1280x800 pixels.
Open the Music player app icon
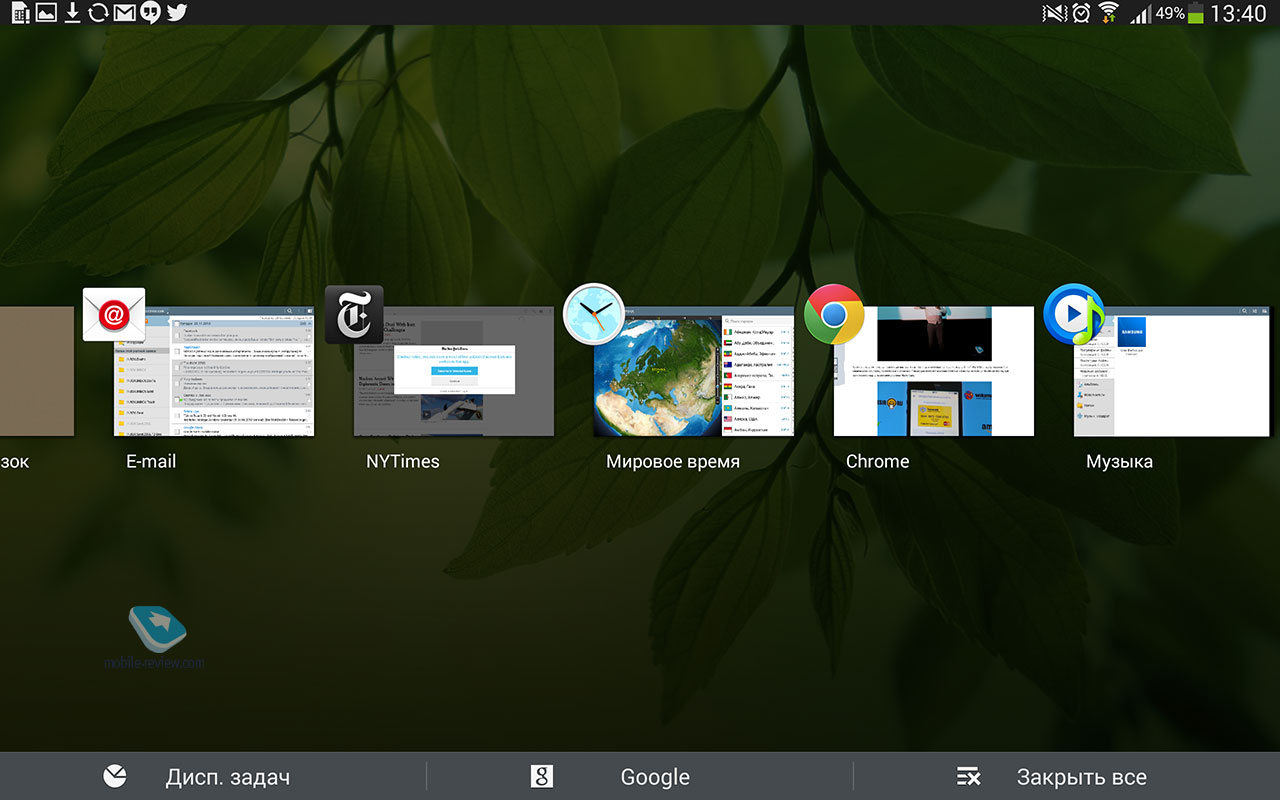1073,314
